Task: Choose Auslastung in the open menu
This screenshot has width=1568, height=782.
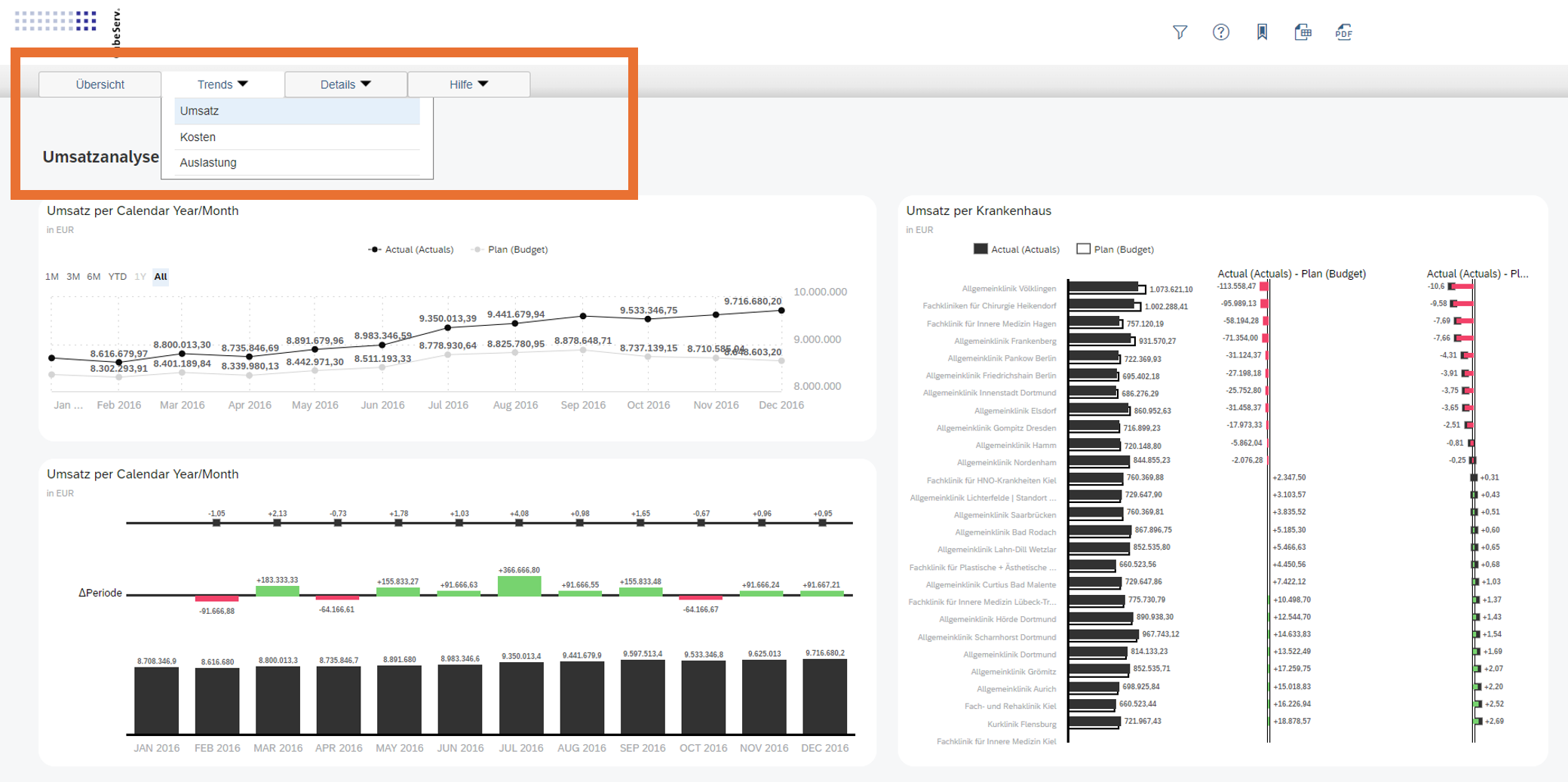Action: 207,162
